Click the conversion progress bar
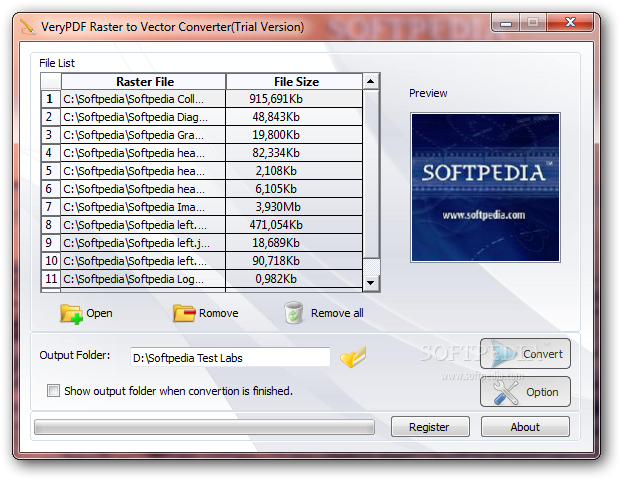Viewport: 621px width, 480px height. (204, 427)
